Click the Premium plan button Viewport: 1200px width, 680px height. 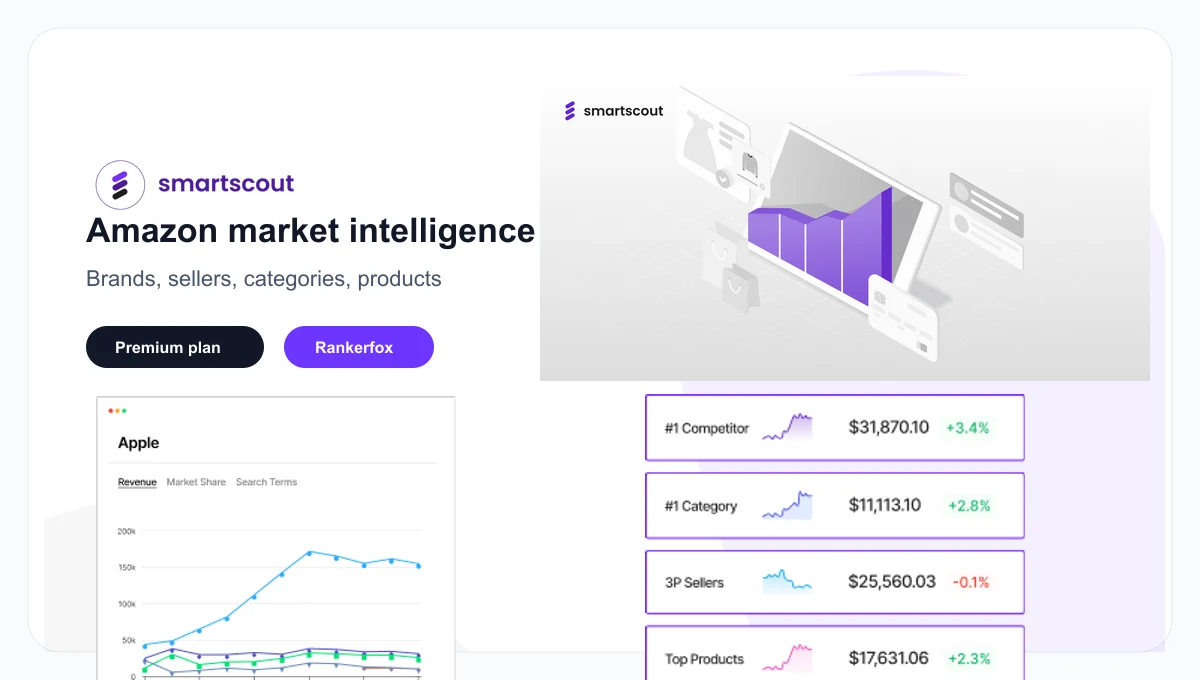(175, 347)
